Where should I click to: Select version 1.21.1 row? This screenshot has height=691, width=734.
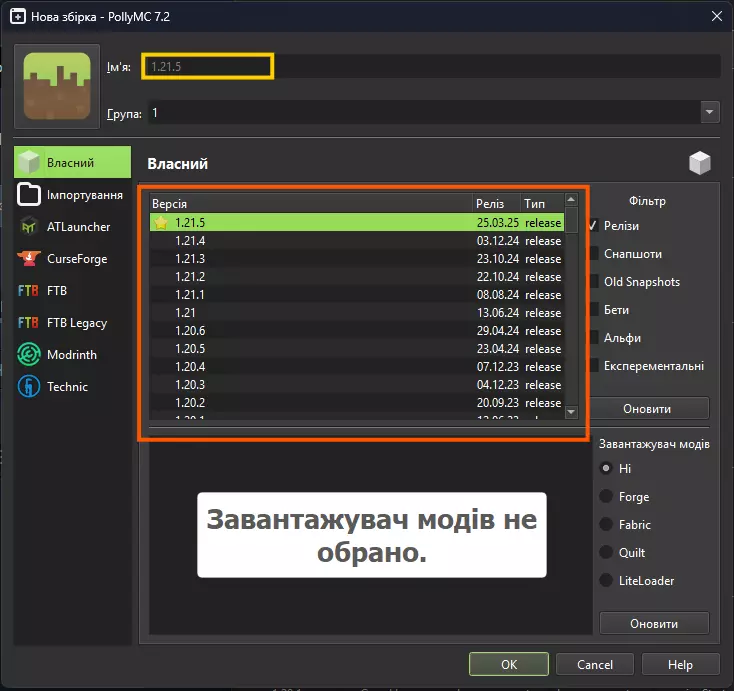click(357, 295)
